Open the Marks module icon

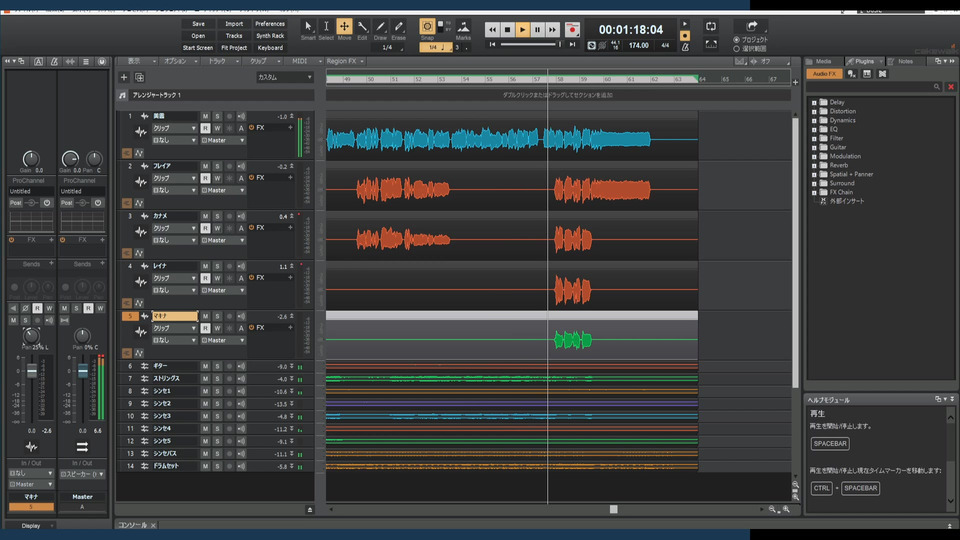[463, 27]
